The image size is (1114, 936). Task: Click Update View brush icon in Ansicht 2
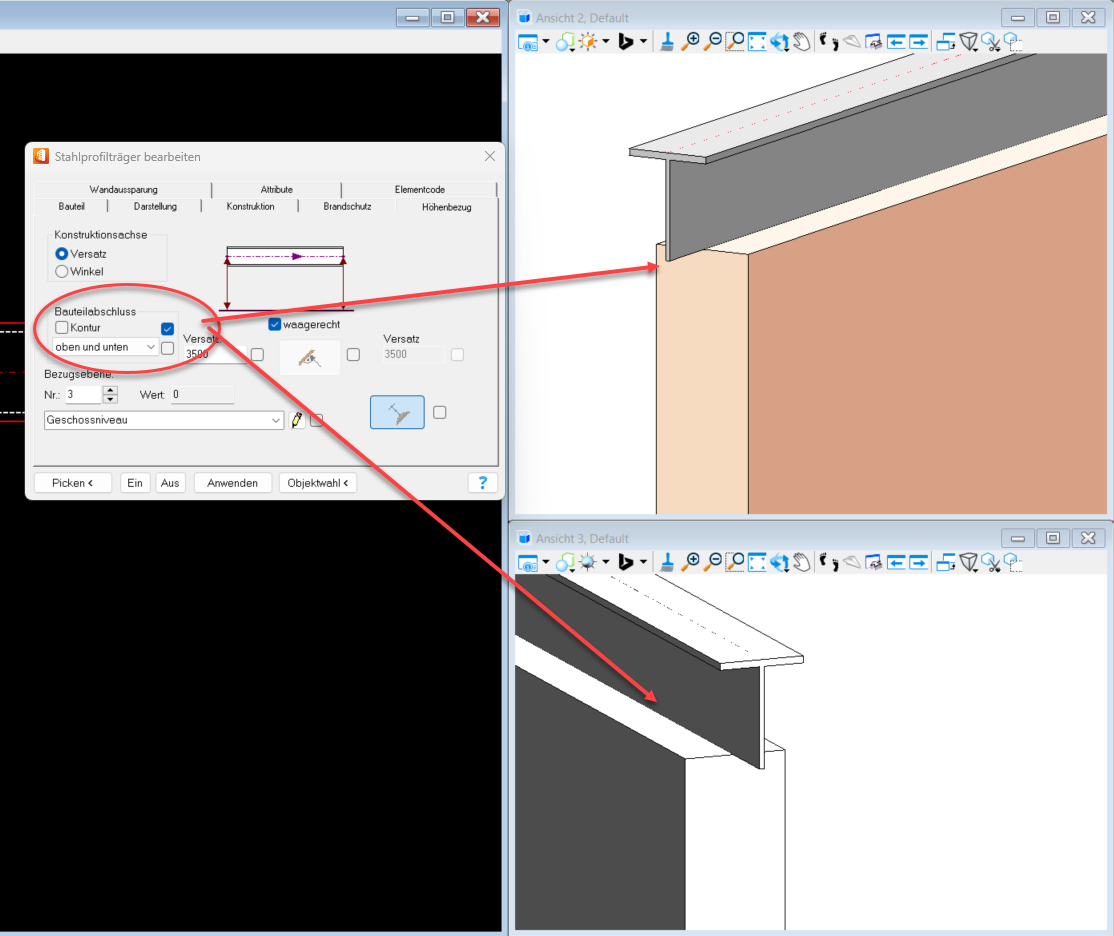[666, 42]
